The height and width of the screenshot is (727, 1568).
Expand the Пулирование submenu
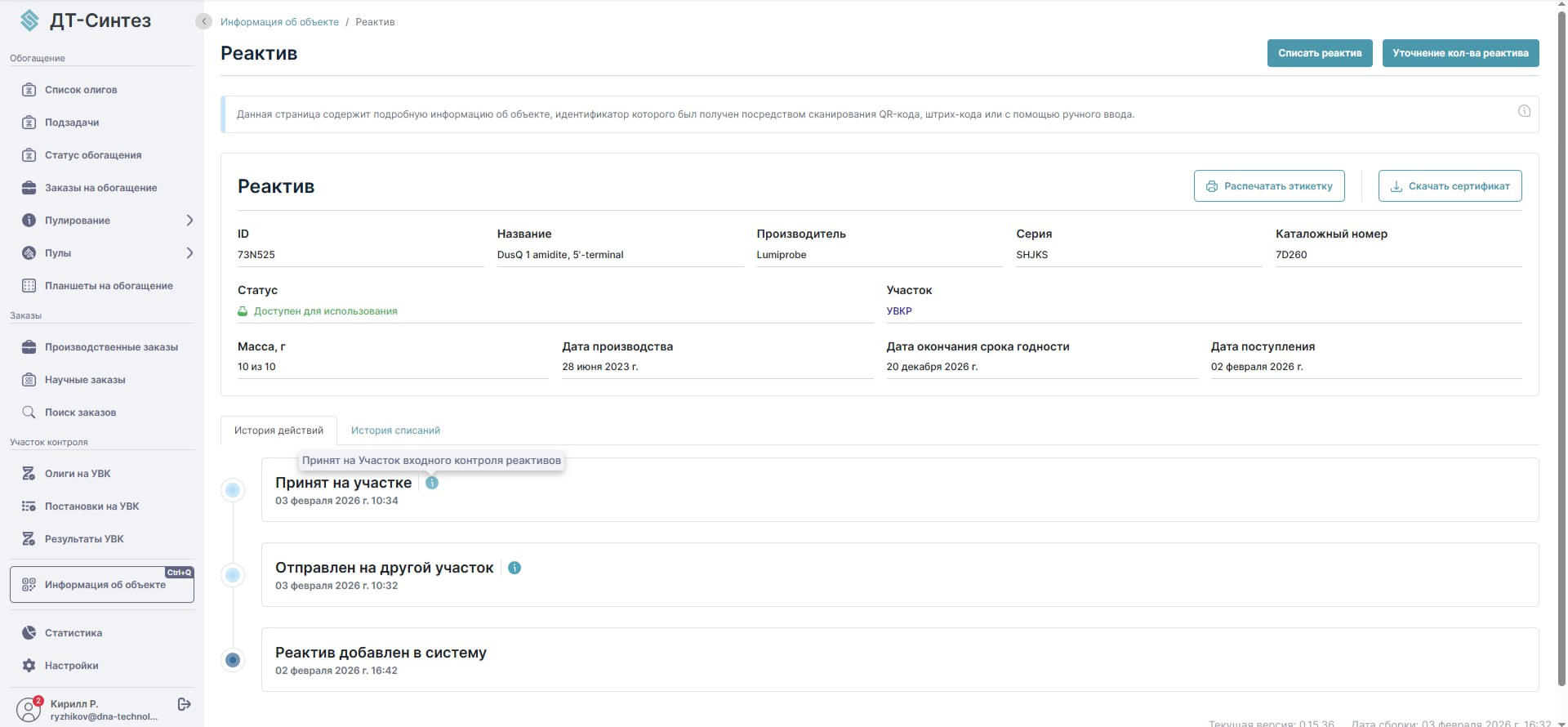click(x=189, y=221)
